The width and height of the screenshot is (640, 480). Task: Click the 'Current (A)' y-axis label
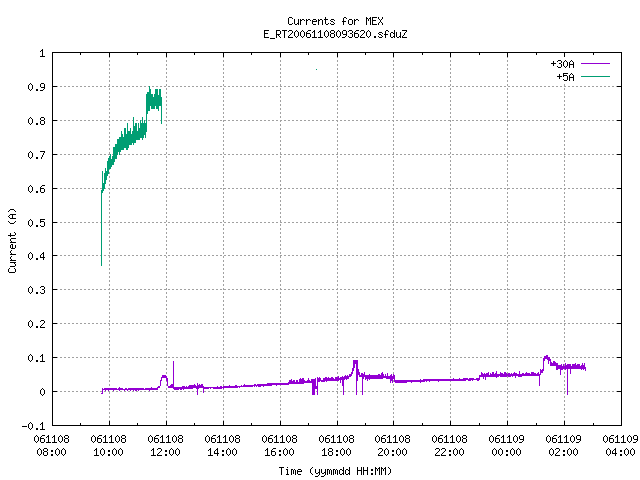(x=12, y=240)
